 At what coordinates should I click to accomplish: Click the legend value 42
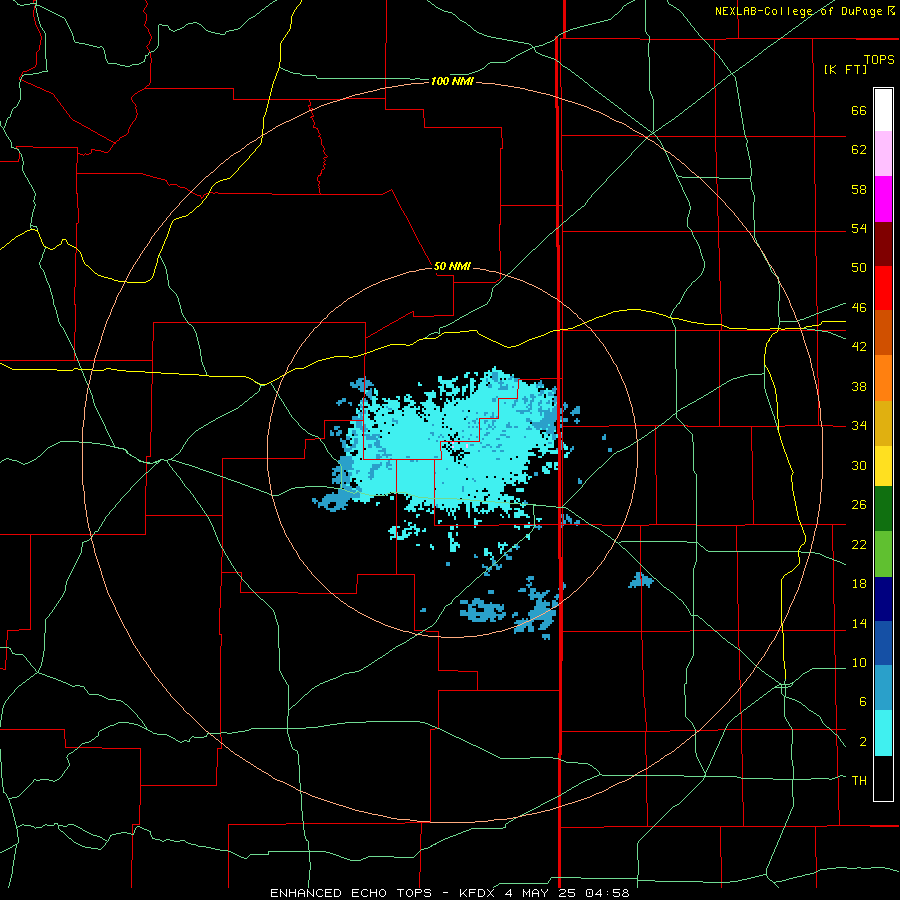(x=859, y=347)
